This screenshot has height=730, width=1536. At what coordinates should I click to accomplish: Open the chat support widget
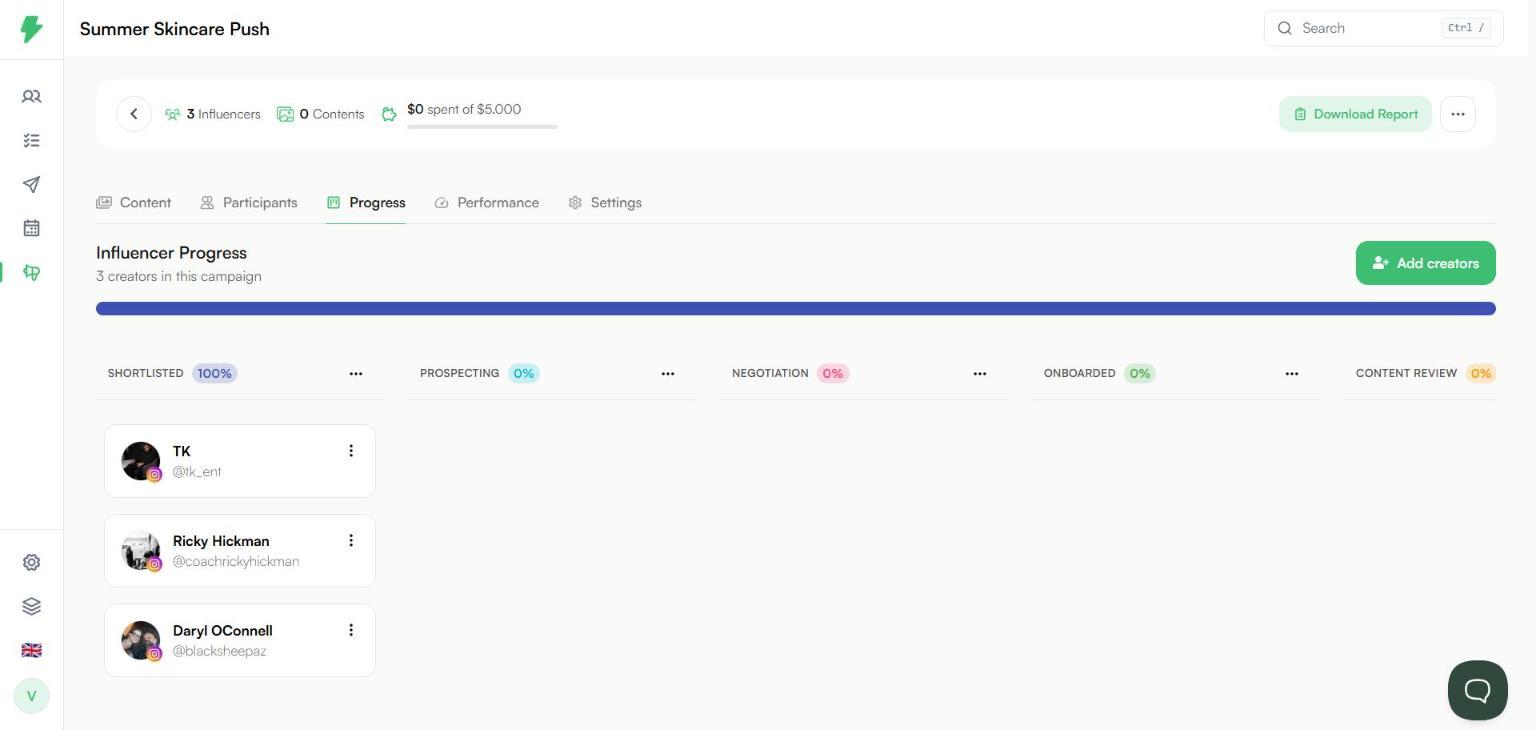coord(1478,690)
